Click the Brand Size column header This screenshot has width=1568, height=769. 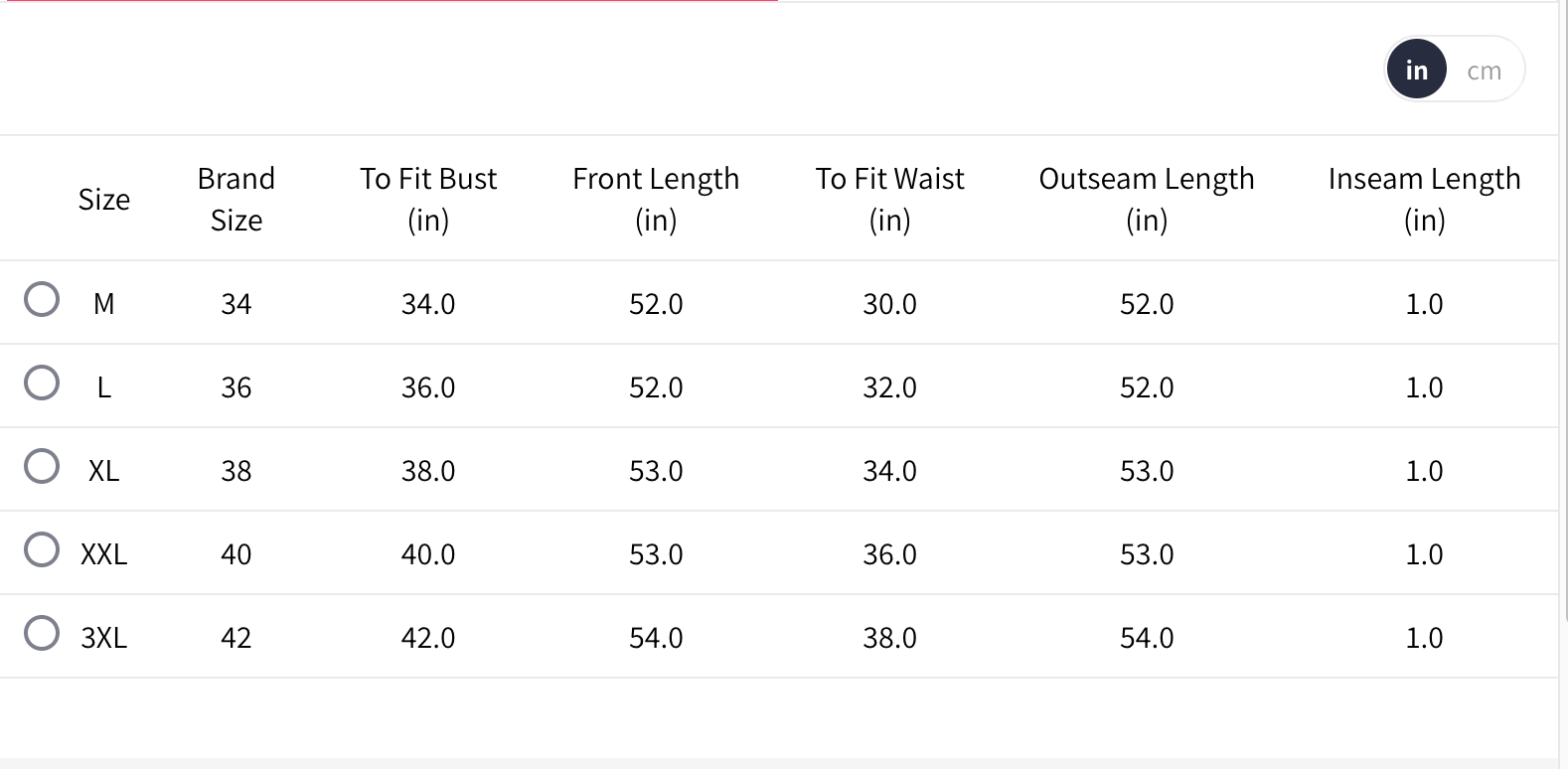click(x=236, y=199)
